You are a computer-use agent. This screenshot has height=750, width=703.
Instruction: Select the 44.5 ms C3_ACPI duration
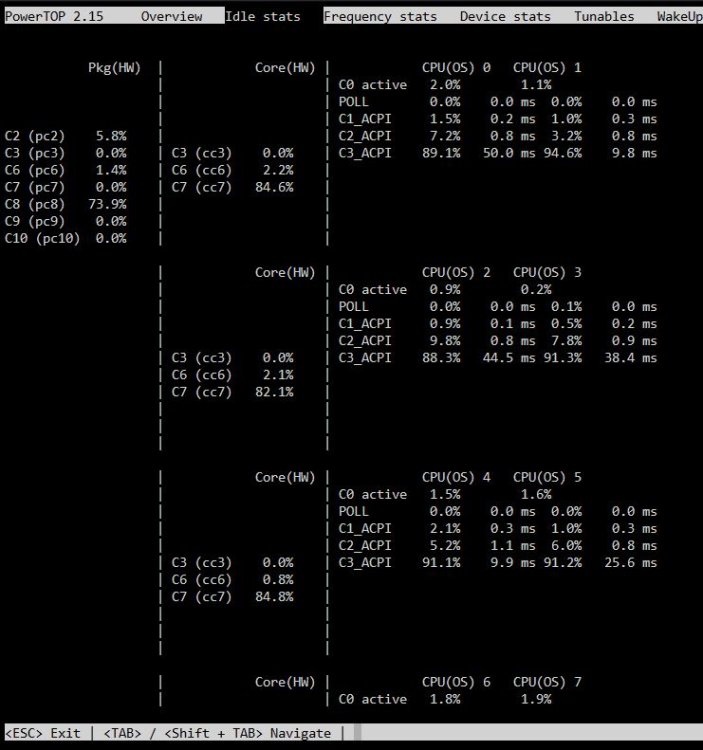[509, 358]
